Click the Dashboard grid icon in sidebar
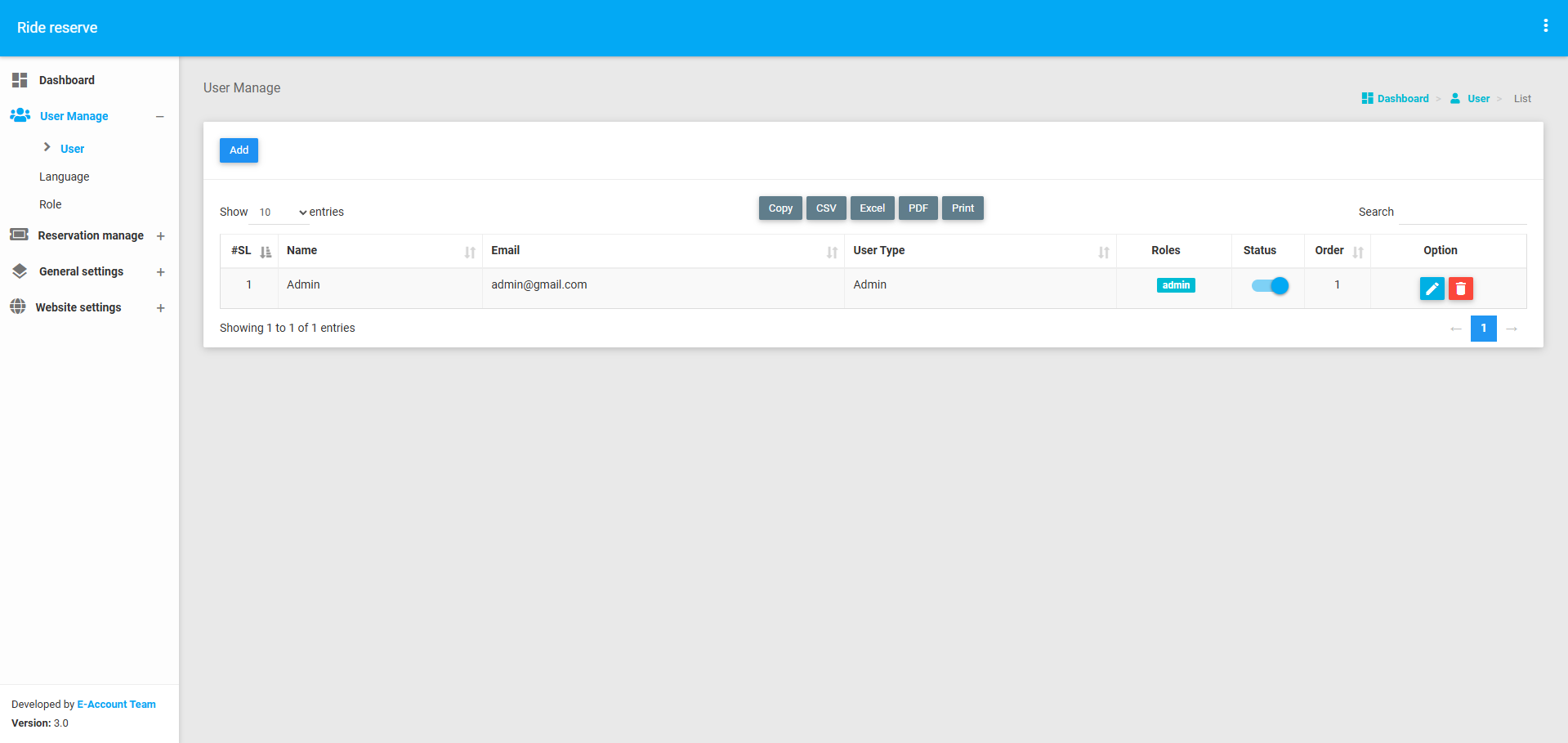 (20, 80)
